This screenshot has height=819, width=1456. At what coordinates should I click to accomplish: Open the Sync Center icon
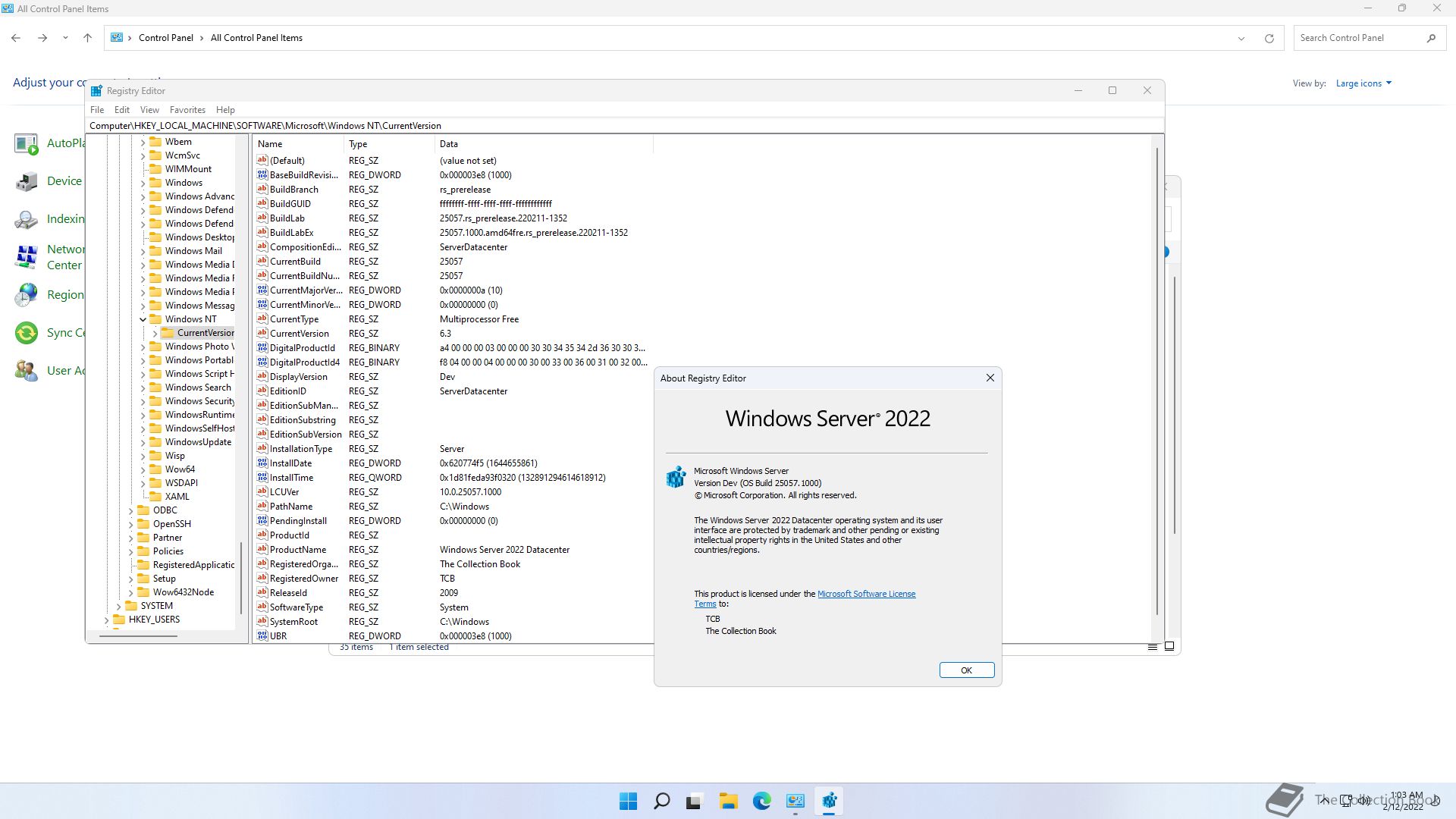27,333
